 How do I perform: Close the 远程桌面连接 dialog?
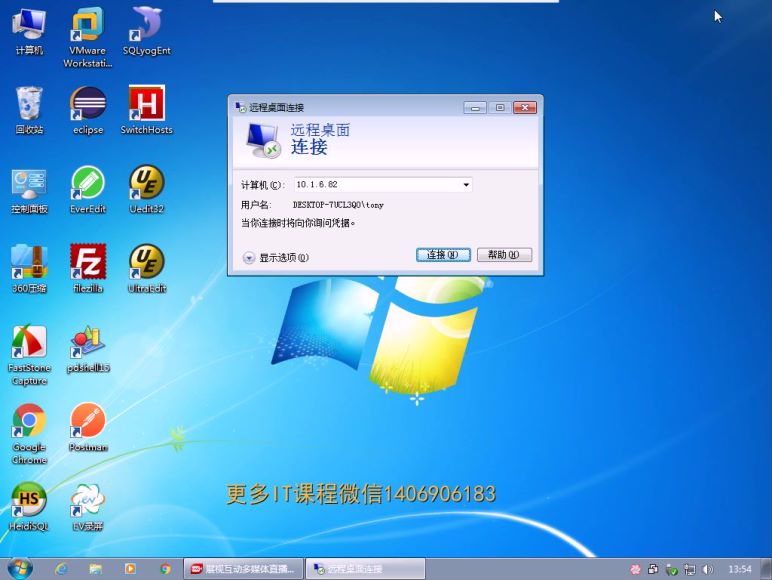click(525, 107)
